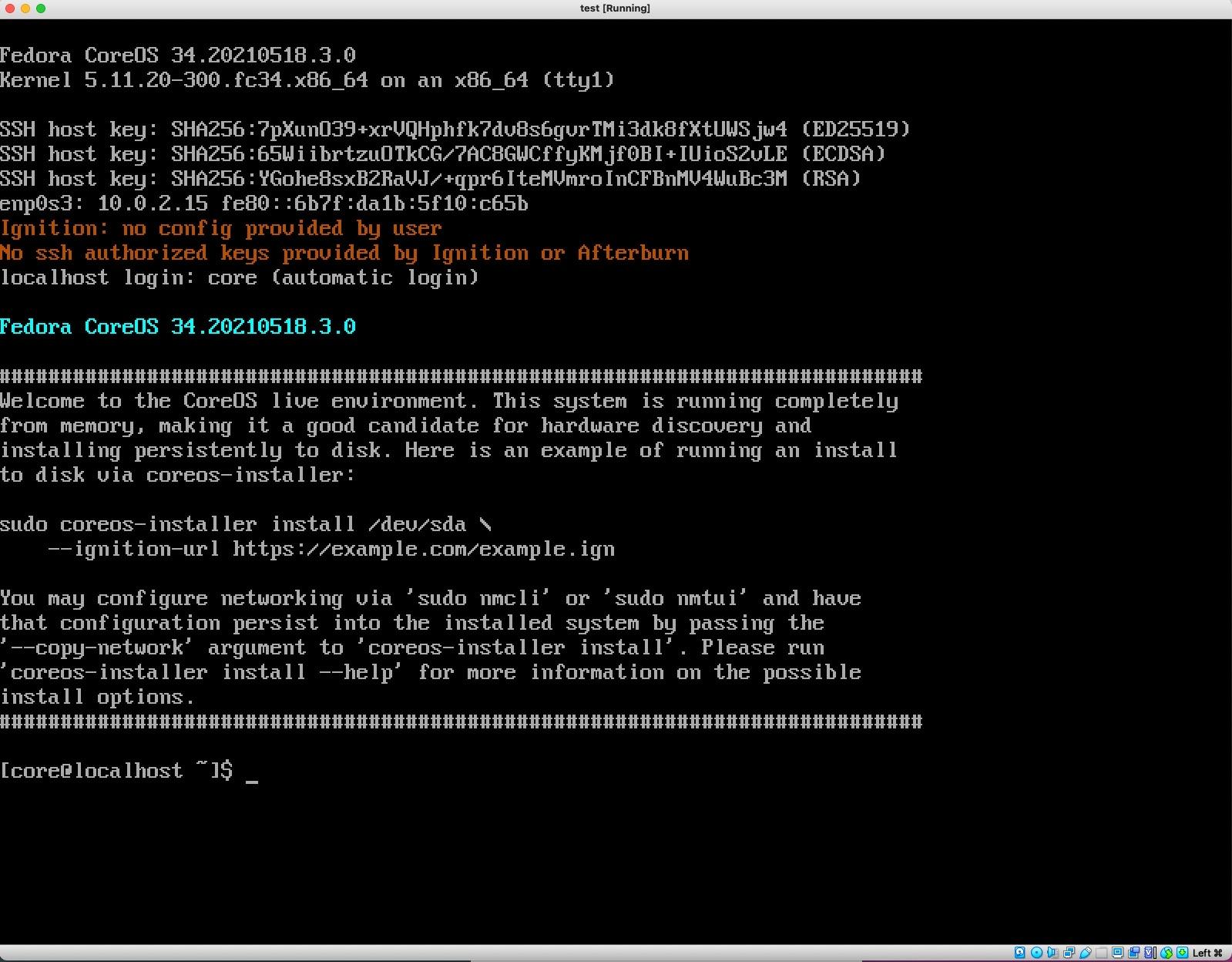This screenshot has width=1232, height=962.
Task: Click the optical disk status icon
Action: point(1036,953)
